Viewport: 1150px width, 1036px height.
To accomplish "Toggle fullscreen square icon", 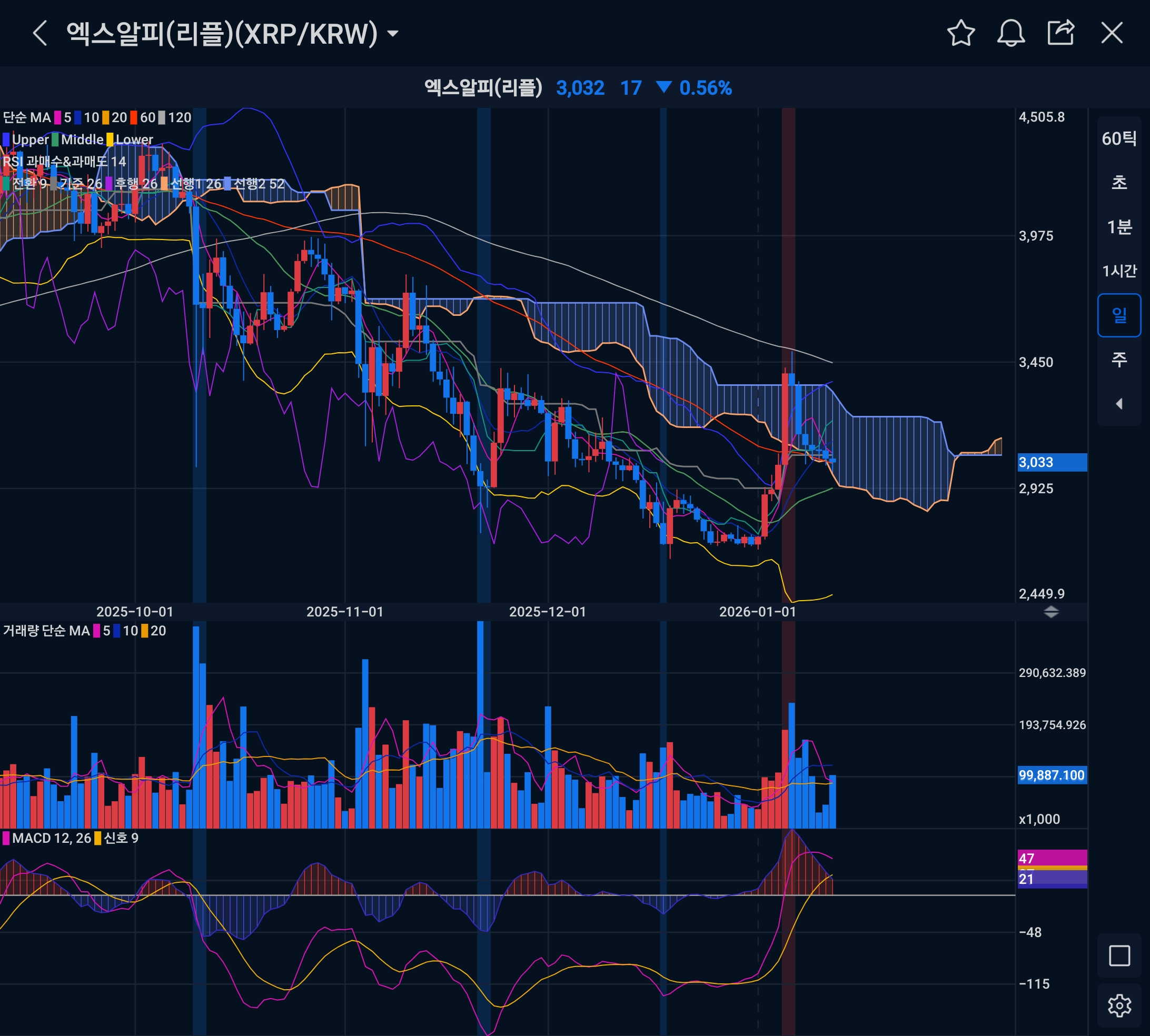I will coord(1119,956).
